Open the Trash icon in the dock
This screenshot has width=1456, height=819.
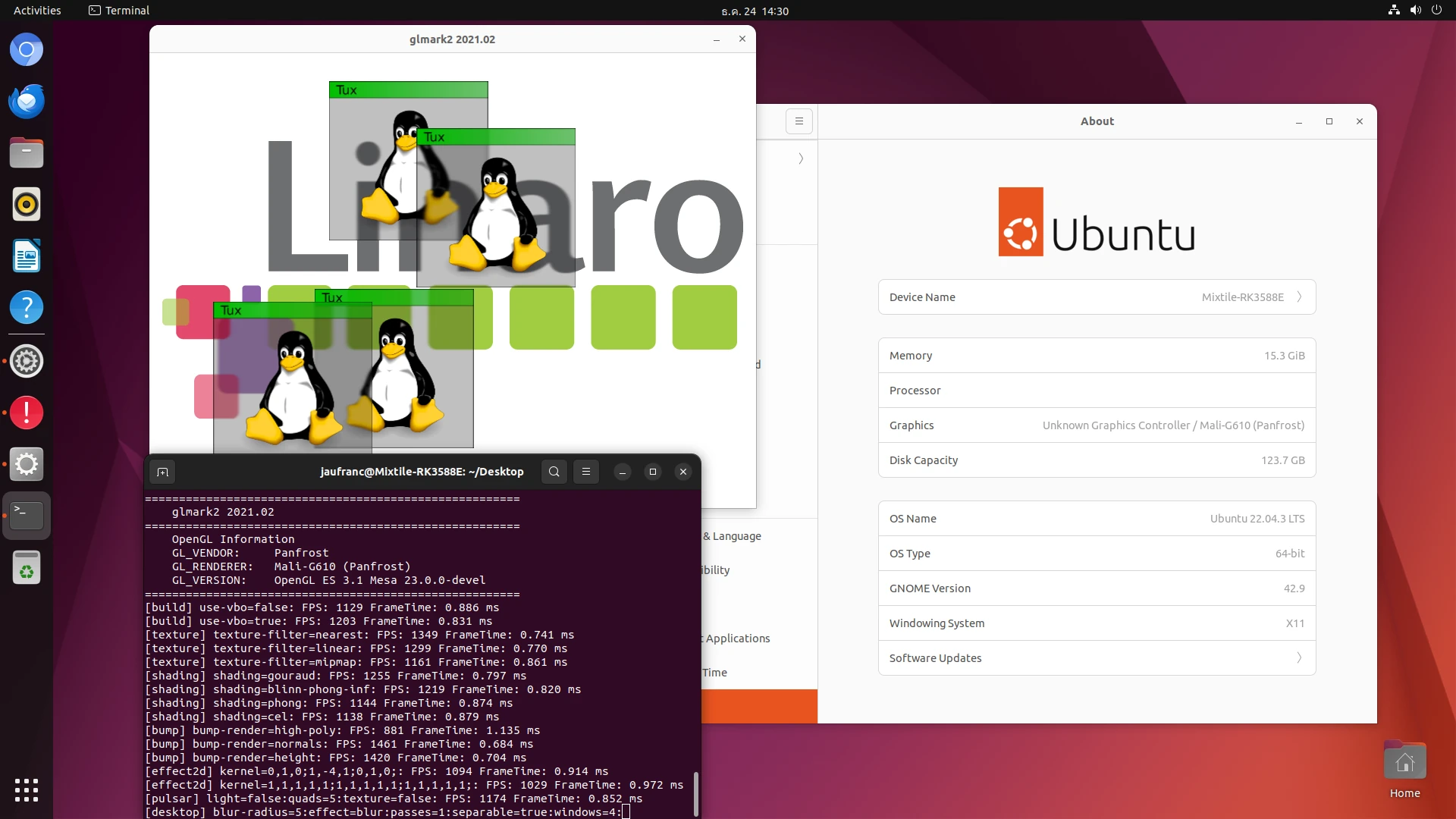(27, 567)
